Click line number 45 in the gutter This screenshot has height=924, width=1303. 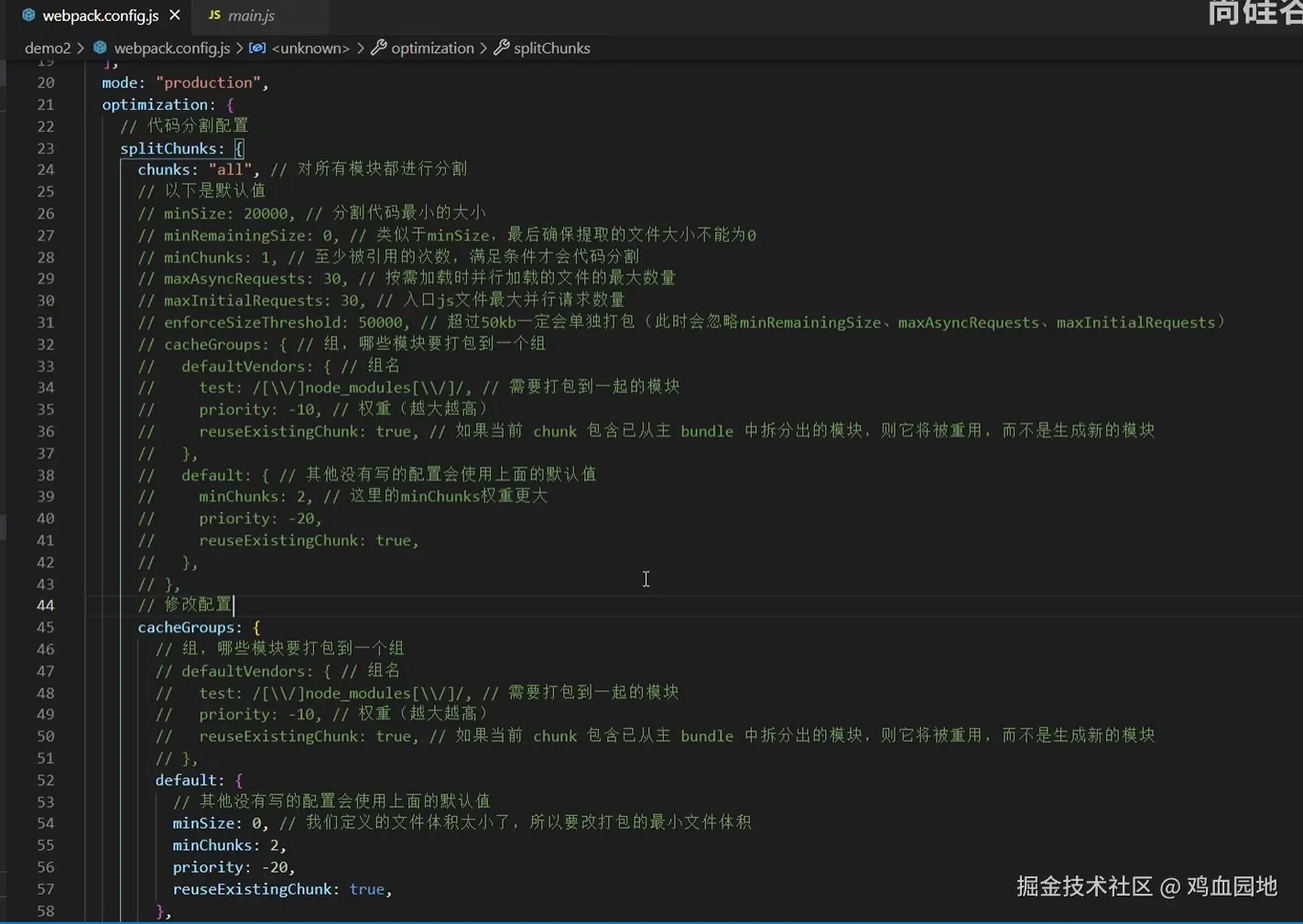46,627
